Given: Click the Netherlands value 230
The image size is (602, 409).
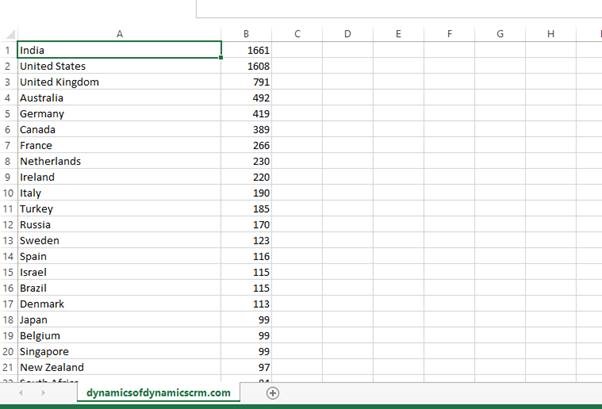Looking at the screenshot, I should click(x=246, y=161).
